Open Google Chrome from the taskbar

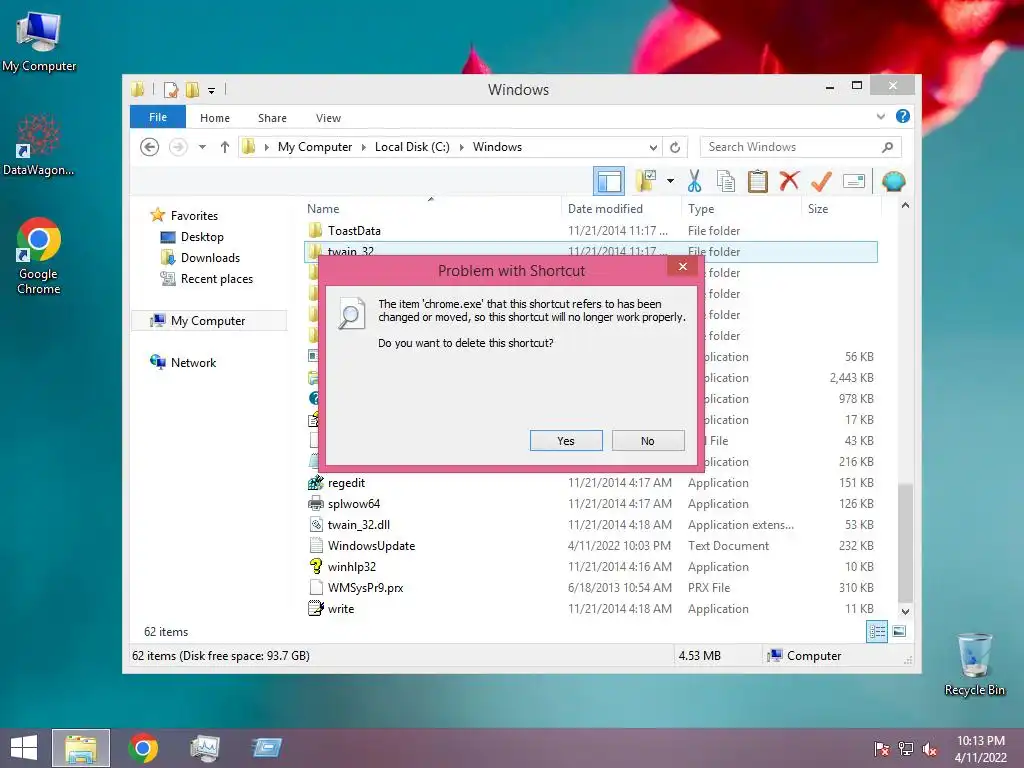click(143, 748)
